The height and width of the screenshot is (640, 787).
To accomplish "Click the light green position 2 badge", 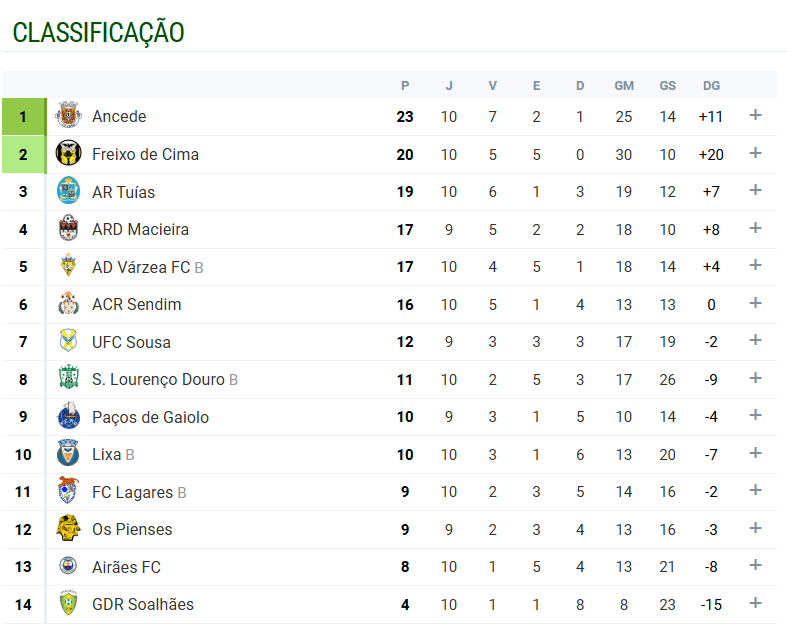I will pos(24,154).
